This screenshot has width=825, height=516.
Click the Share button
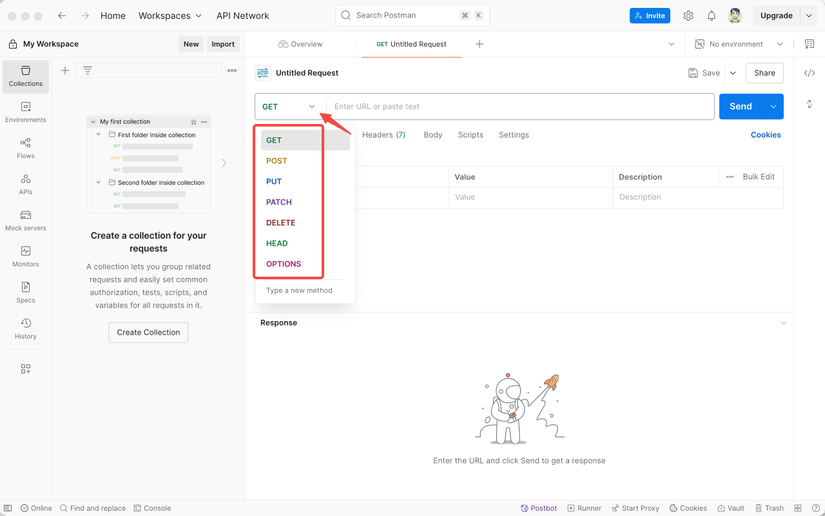coord(764,73)
